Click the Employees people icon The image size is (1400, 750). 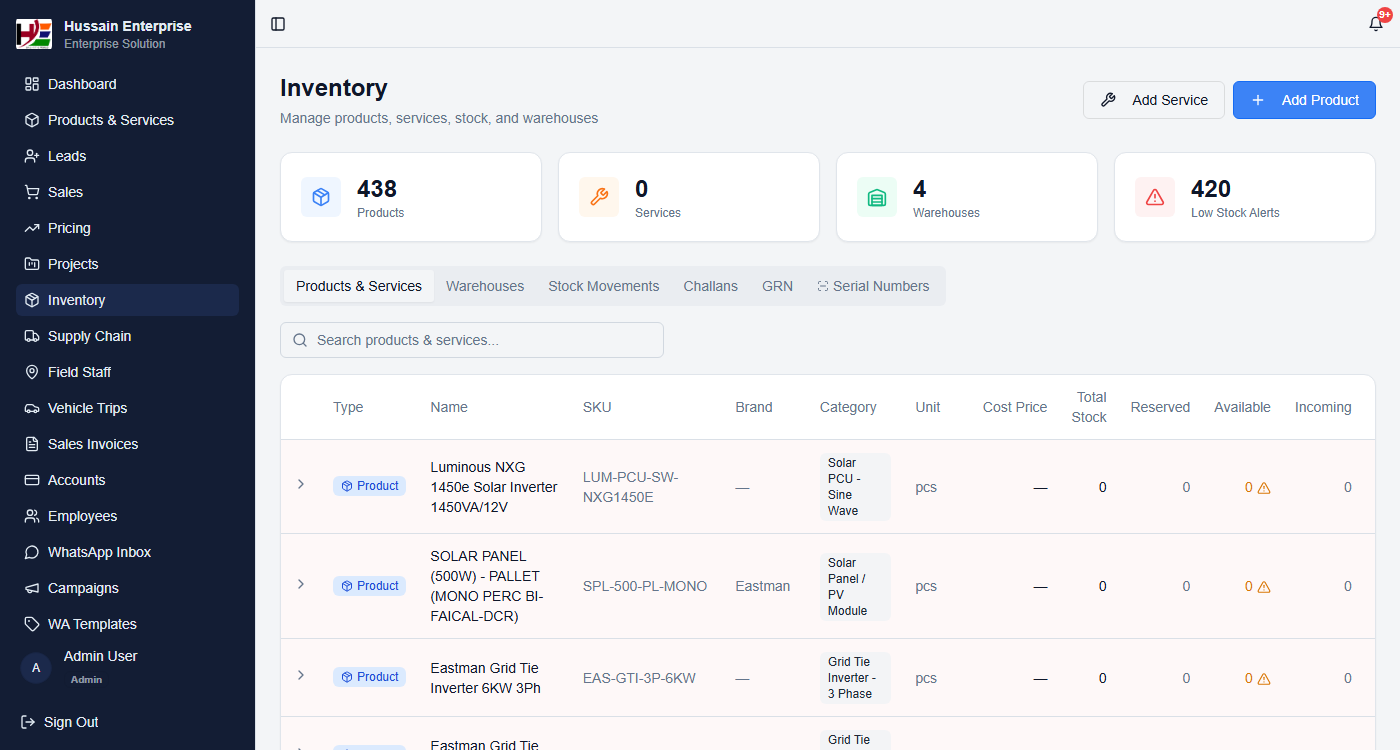click(32, 516)
